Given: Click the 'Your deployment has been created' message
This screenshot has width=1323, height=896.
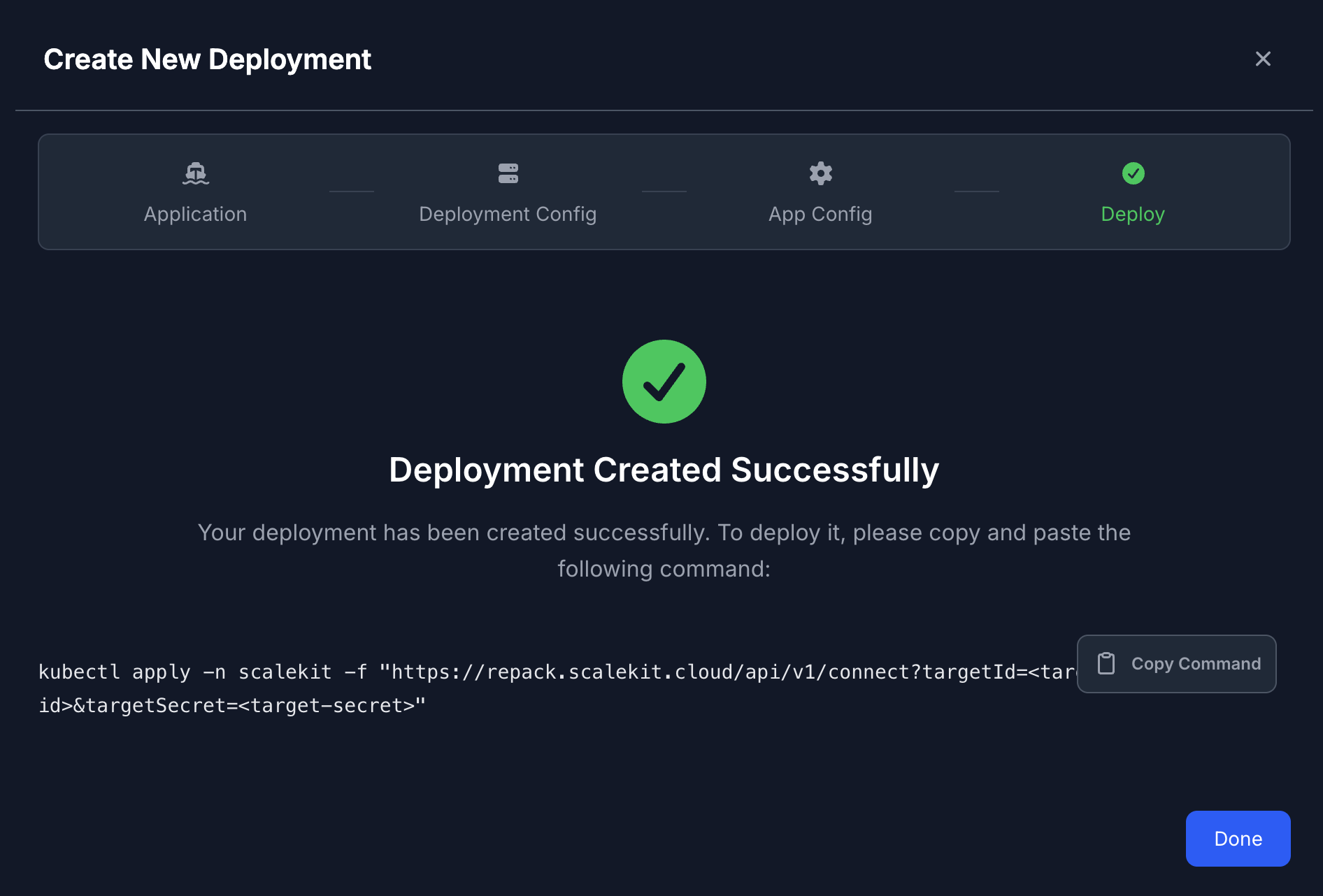Looking at the screenshot, I should [664, 551].
